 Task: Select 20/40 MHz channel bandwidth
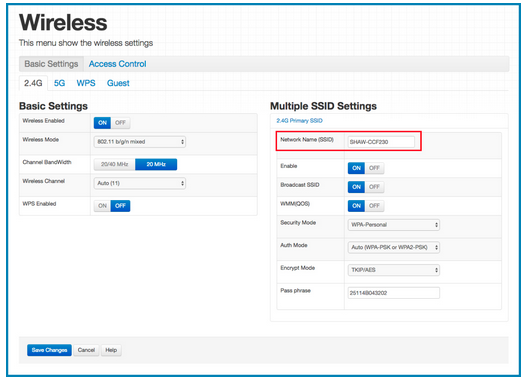tap(114, 164)
